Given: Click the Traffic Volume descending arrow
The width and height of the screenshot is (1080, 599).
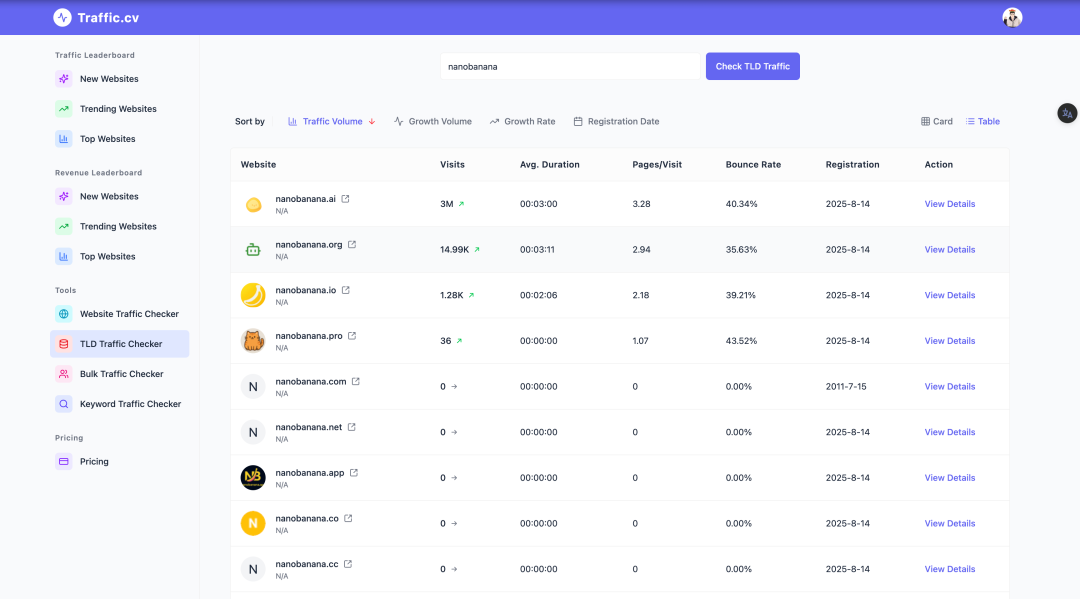Looking at the screenshot, I should [x=372, y=121].
